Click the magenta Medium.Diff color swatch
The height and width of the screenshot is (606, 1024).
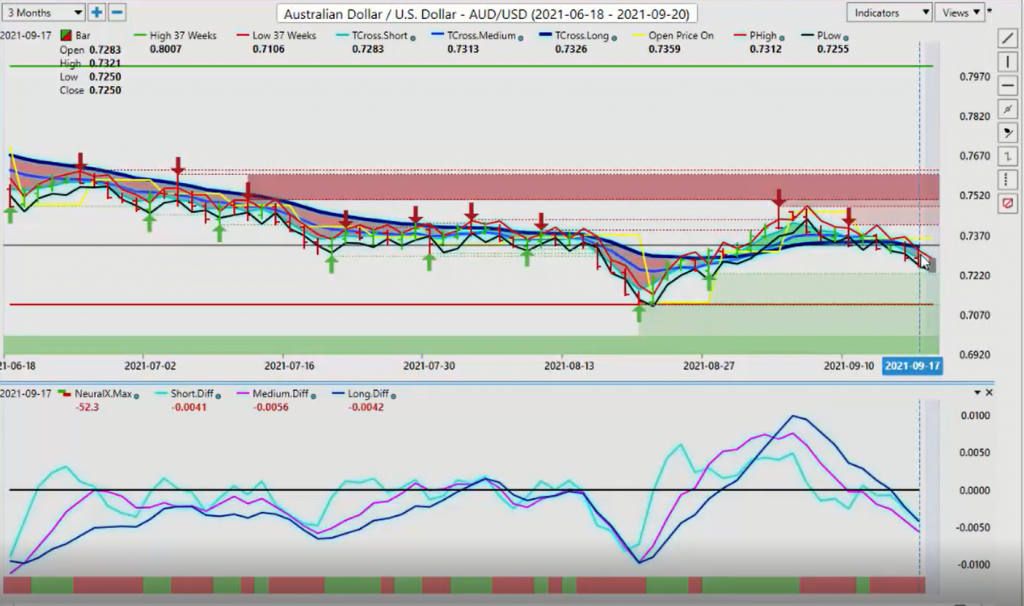(x=242, y=394)
